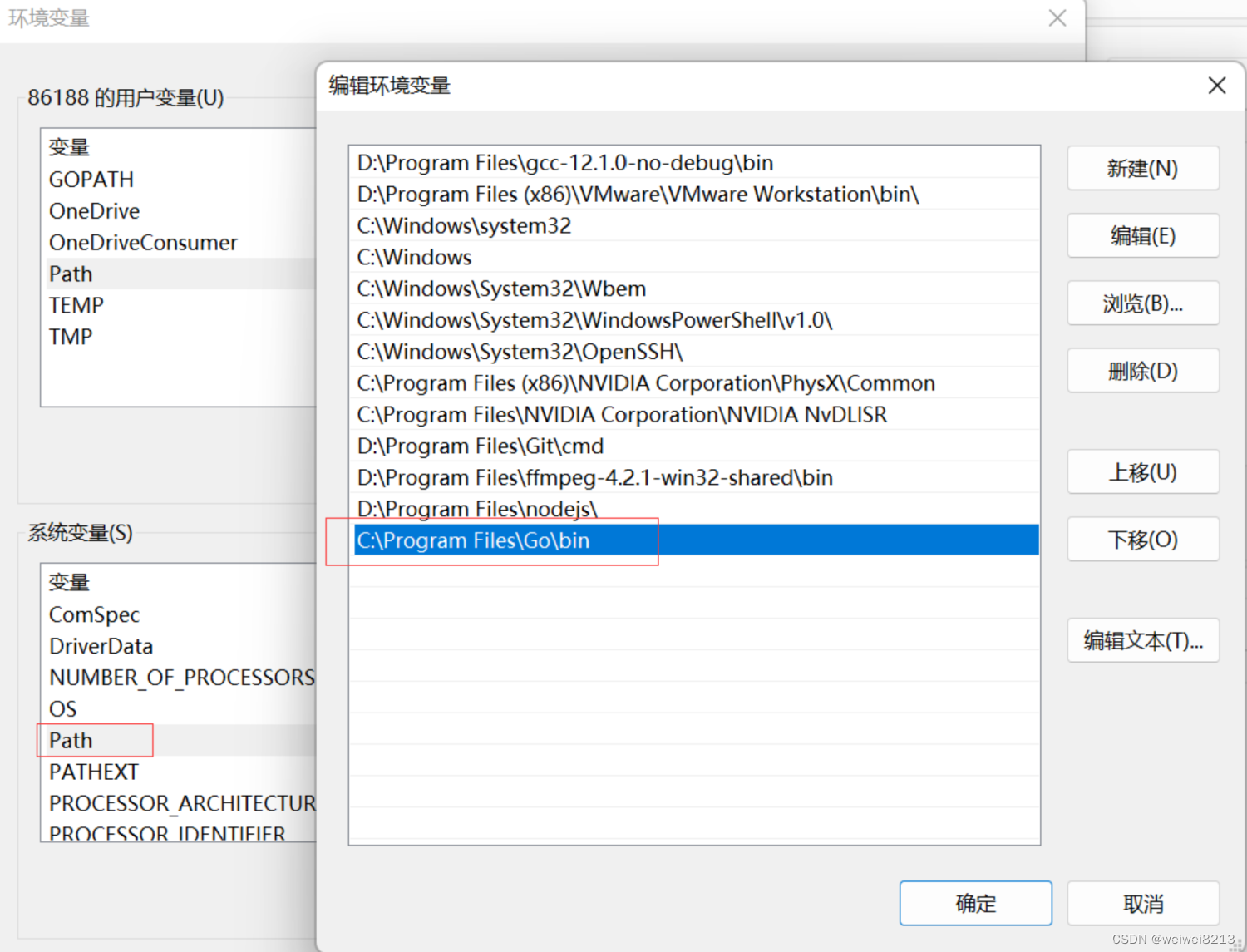The image size is (1247, 952).
Task: Close the 环境变量 window
Action: [1057, 18]
